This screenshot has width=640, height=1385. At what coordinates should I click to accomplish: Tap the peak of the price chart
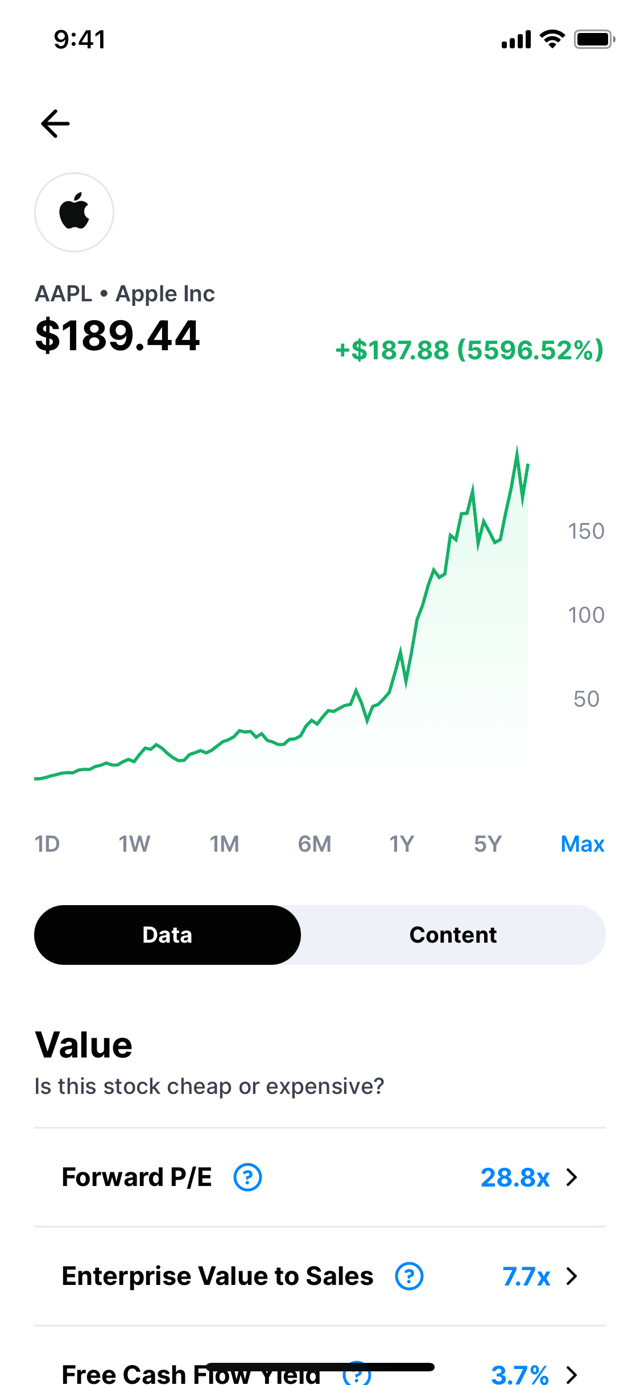[517, 453]
